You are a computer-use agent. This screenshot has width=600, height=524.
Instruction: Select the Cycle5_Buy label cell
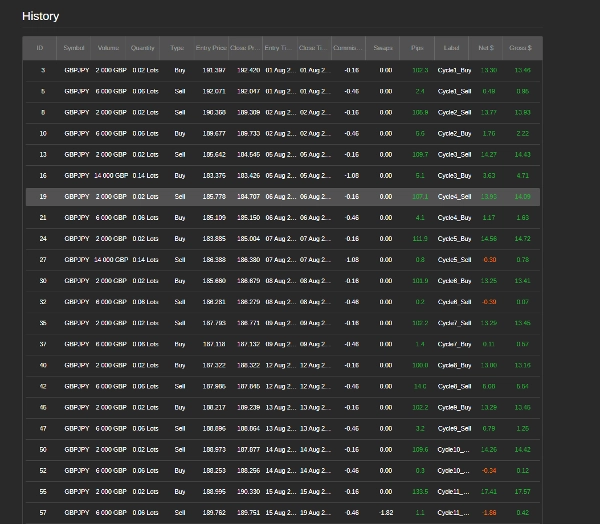click(x=454, y=239)
